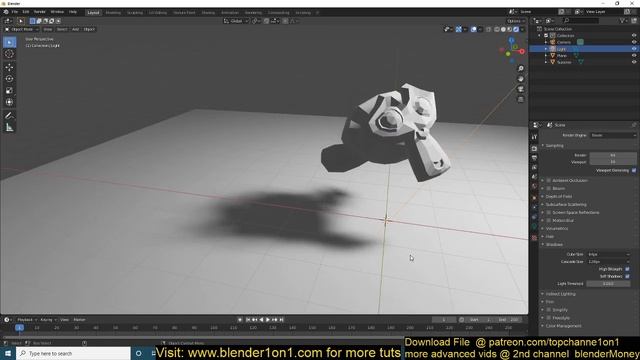Hide the Camera with its eye icon
Image resolution: width=640 pixels, height=360 pixels.
point(634,42)
